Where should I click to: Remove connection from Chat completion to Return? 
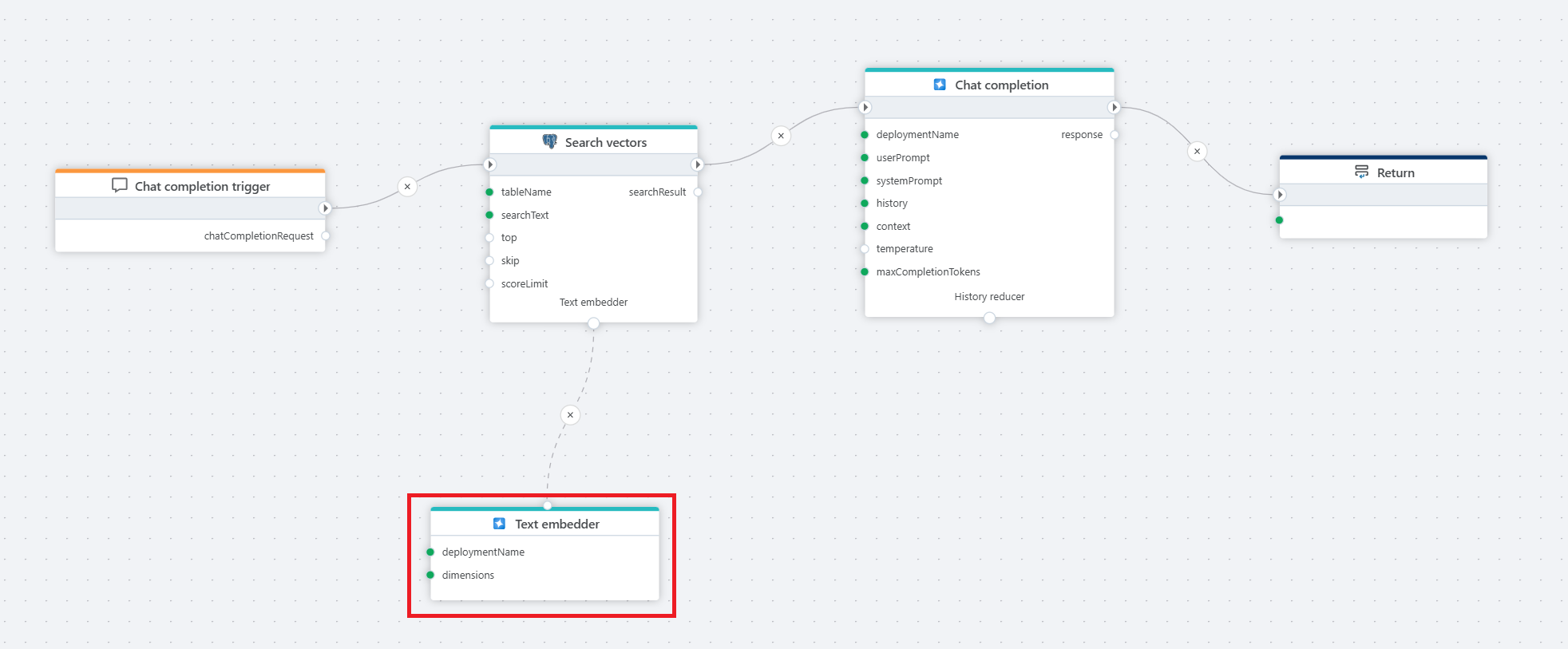[x=1197, y=151]
